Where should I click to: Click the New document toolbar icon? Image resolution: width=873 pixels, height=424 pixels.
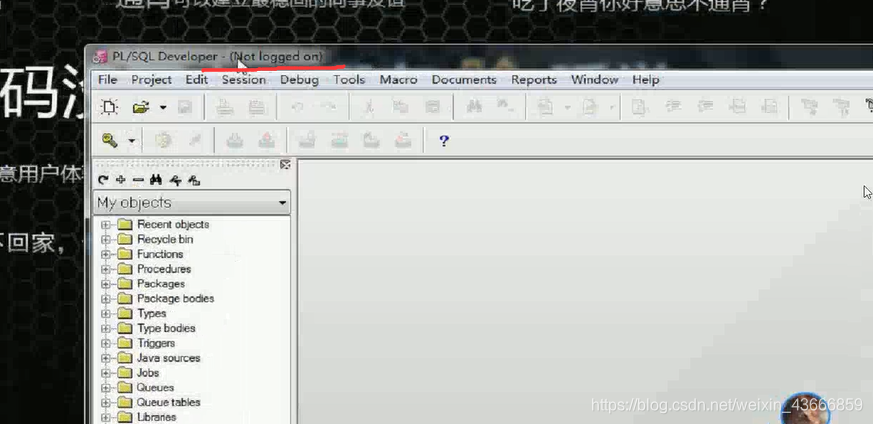[110, 107]
